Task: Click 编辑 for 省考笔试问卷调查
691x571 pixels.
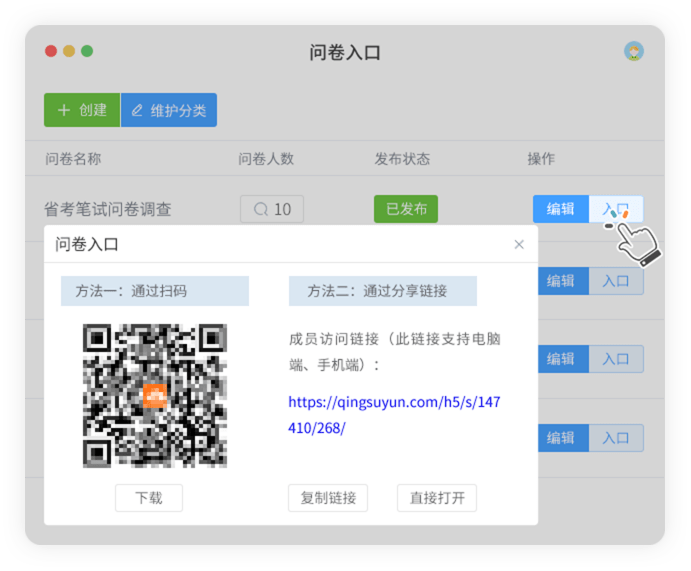Action: point(561,209)
